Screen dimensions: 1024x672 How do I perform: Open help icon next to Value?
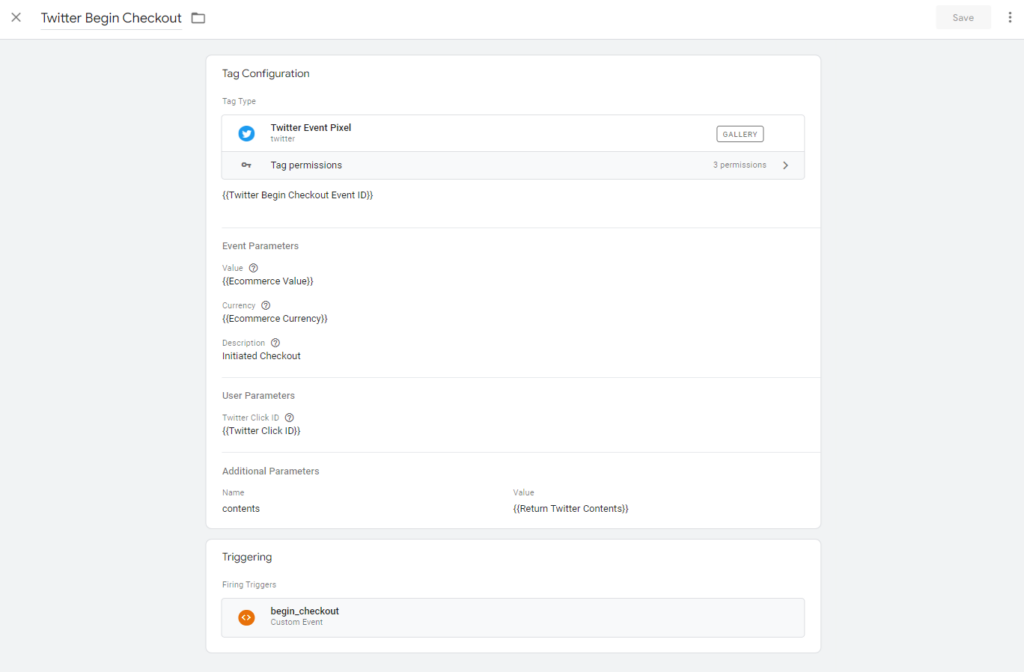pyautogui.click(x=253, y=268)
